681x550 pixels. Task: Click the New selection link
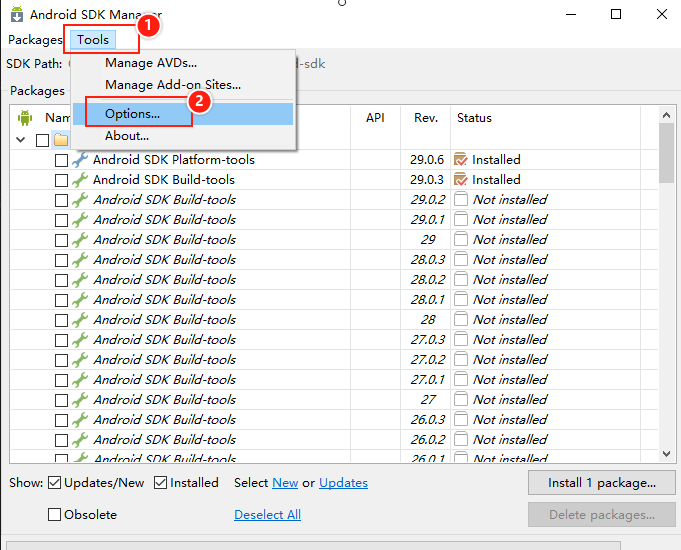tap(285, 483)
